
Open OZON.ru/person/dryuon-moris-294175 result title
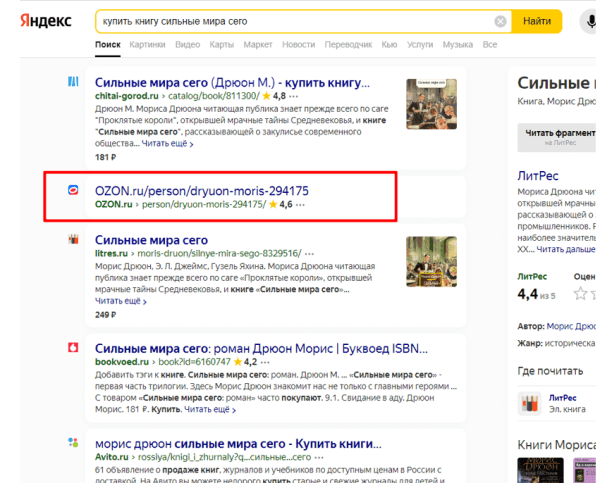pos(202,191)
